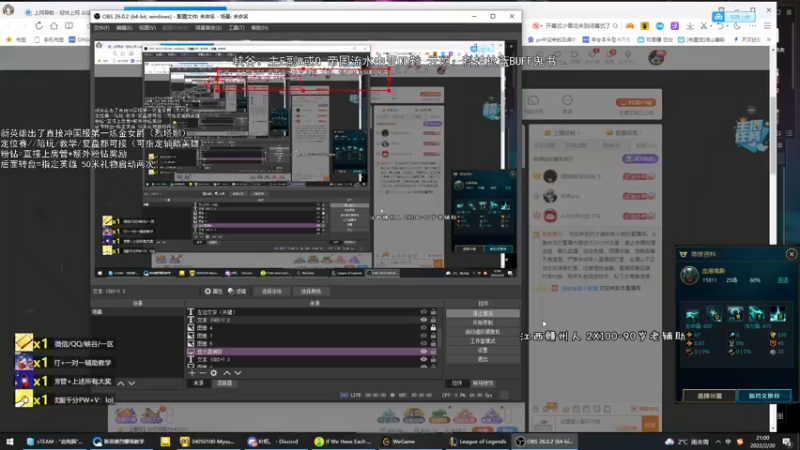Hide the 显示器捕获 display capture source
This screenshot has width=800, height=450.
(423, 352)
